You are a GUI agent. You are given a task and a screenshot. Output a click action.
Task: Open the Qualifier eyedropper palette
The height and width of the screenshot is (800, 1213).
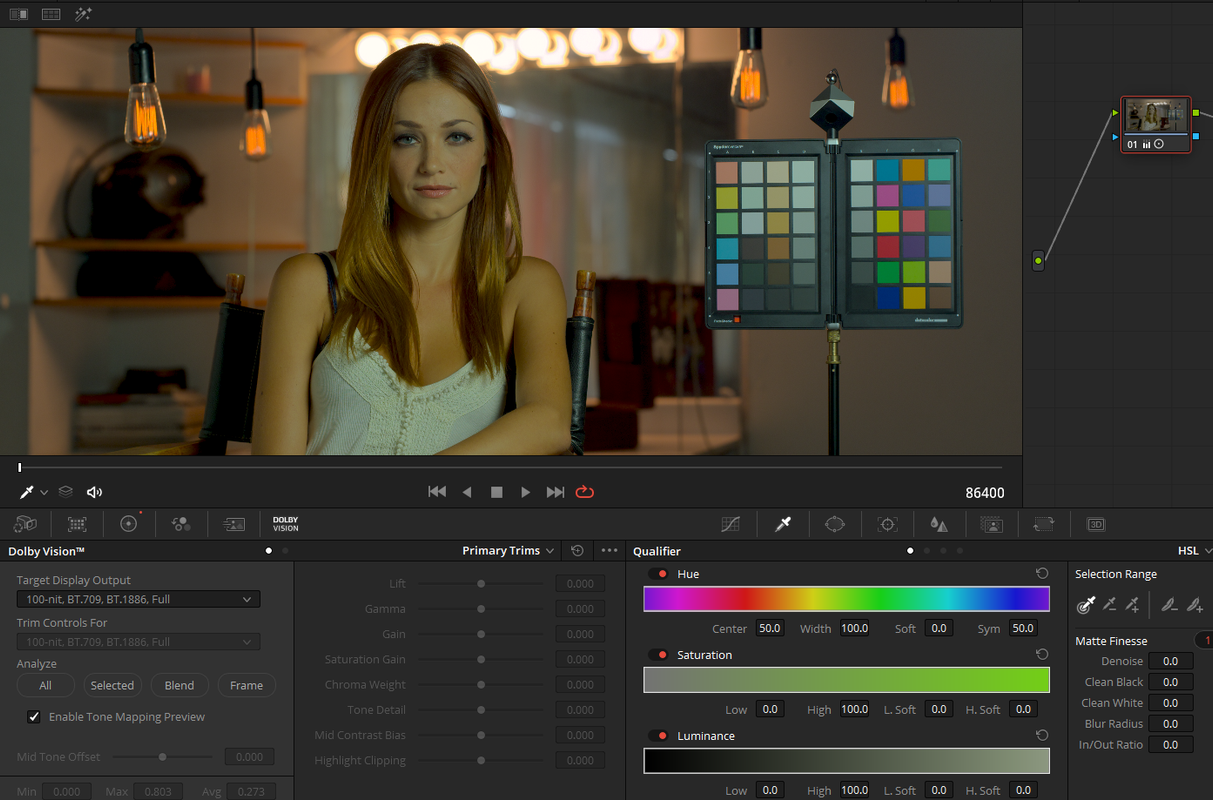coord(783,524)
